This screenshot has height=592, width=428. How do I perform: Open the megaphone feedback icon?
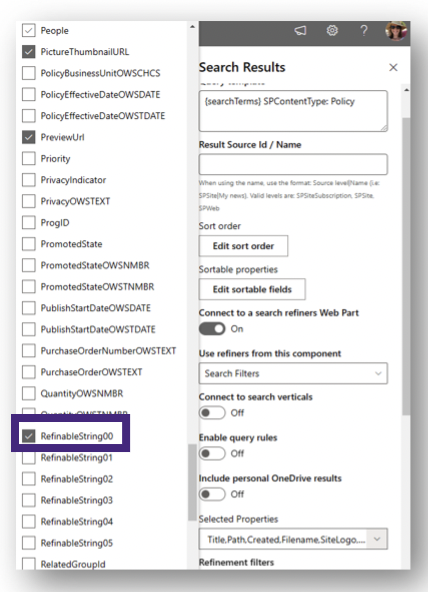300,31
